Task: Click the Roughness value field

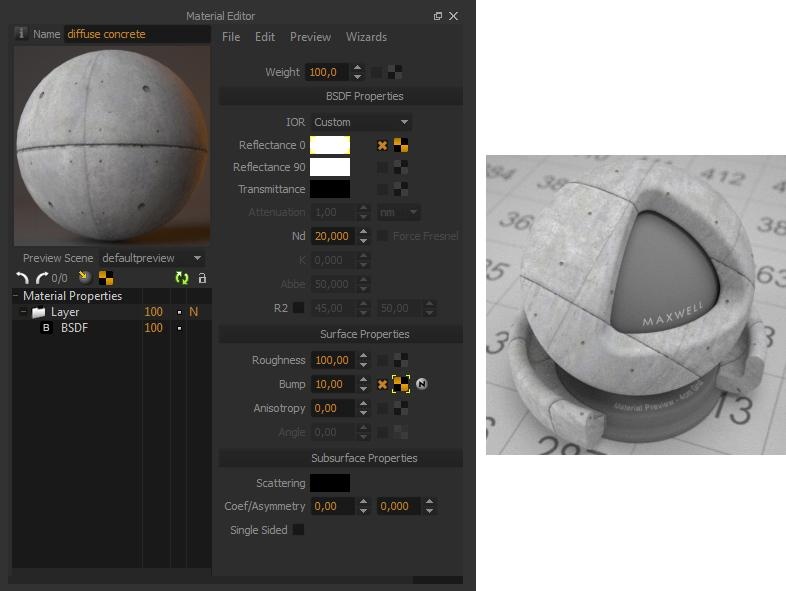Action: [331, 360]
